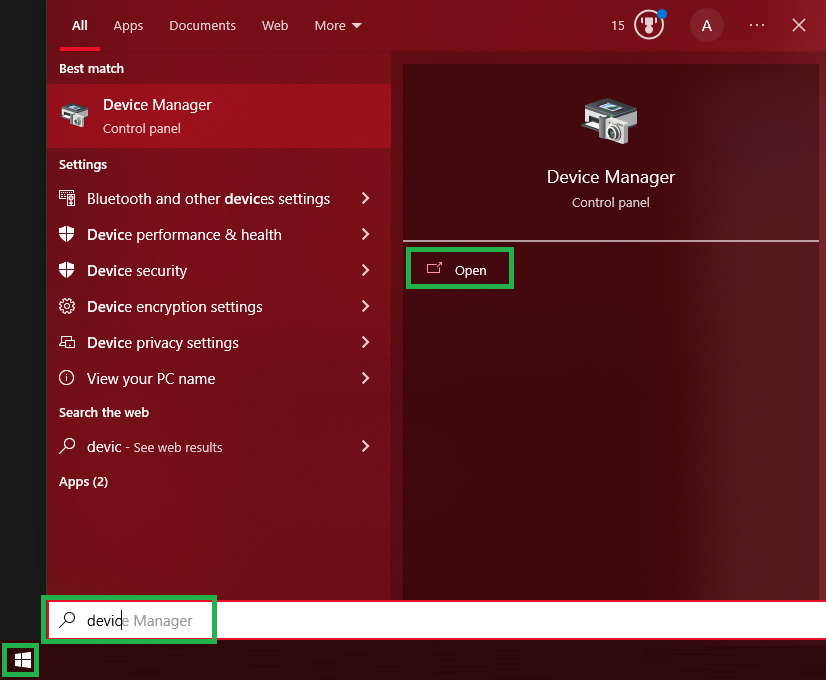Click the magnifier icon beside devic web results
The image size is (826, 680).
pyautogui.click(x=67, y=446)
